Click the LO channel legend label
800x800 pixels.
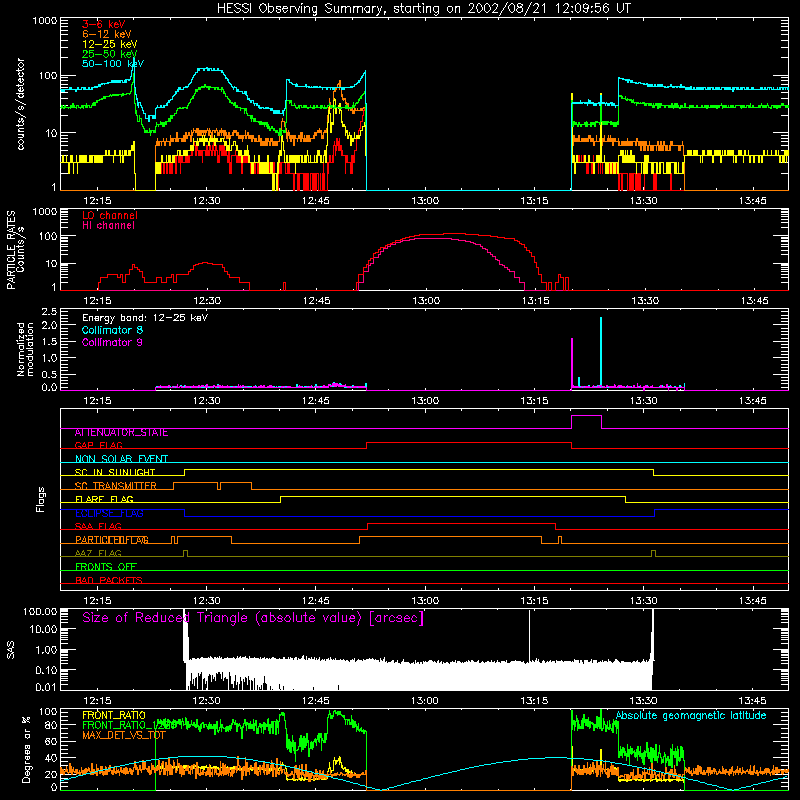click(x=110, y=215)
